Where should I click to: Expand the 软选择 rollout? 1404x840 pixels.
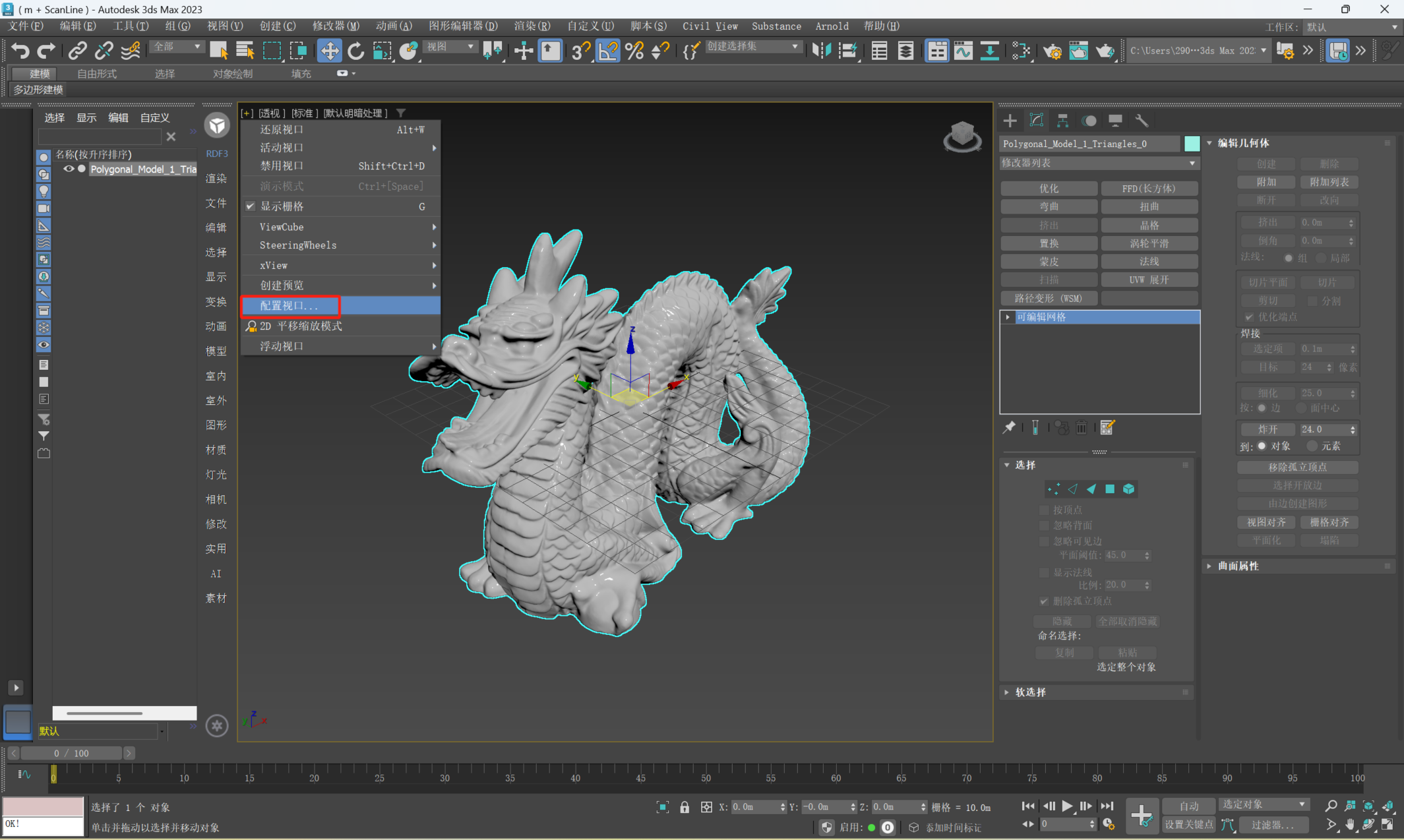tap(1031, 692)
